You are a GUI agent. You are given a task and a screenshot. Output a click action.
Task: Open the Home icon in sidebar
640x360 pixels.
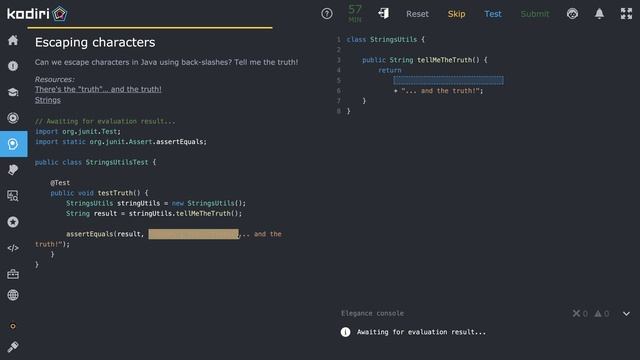pos(13,40)
